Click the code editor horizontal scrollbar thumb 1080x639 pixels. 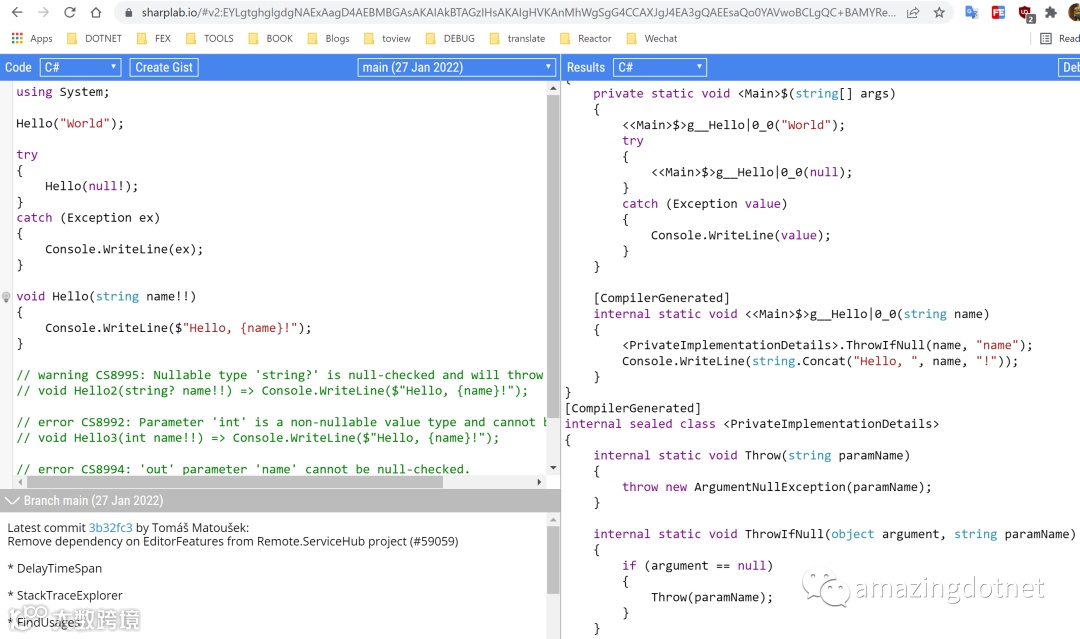pyautogui.click(x=233, y=482)
